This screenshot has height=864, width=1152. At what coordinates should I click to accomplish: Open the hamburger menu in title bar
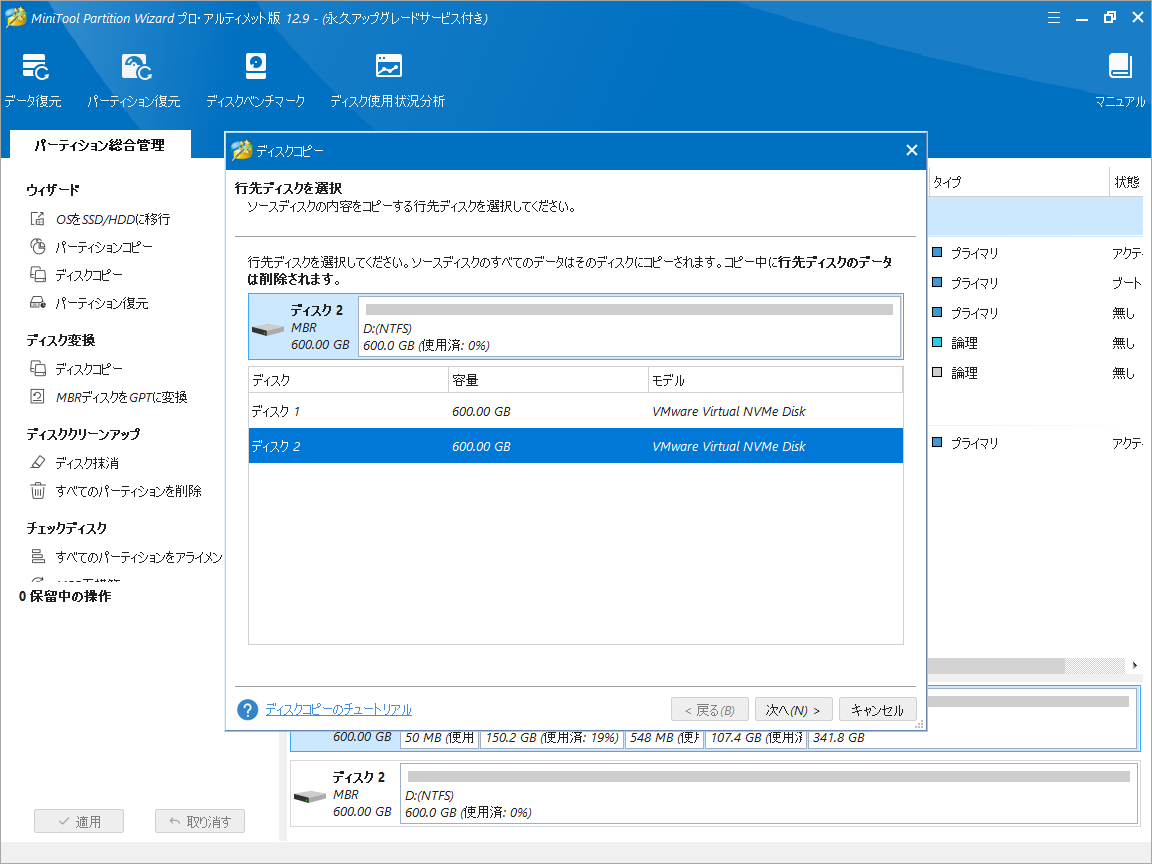coord(1054,18)
